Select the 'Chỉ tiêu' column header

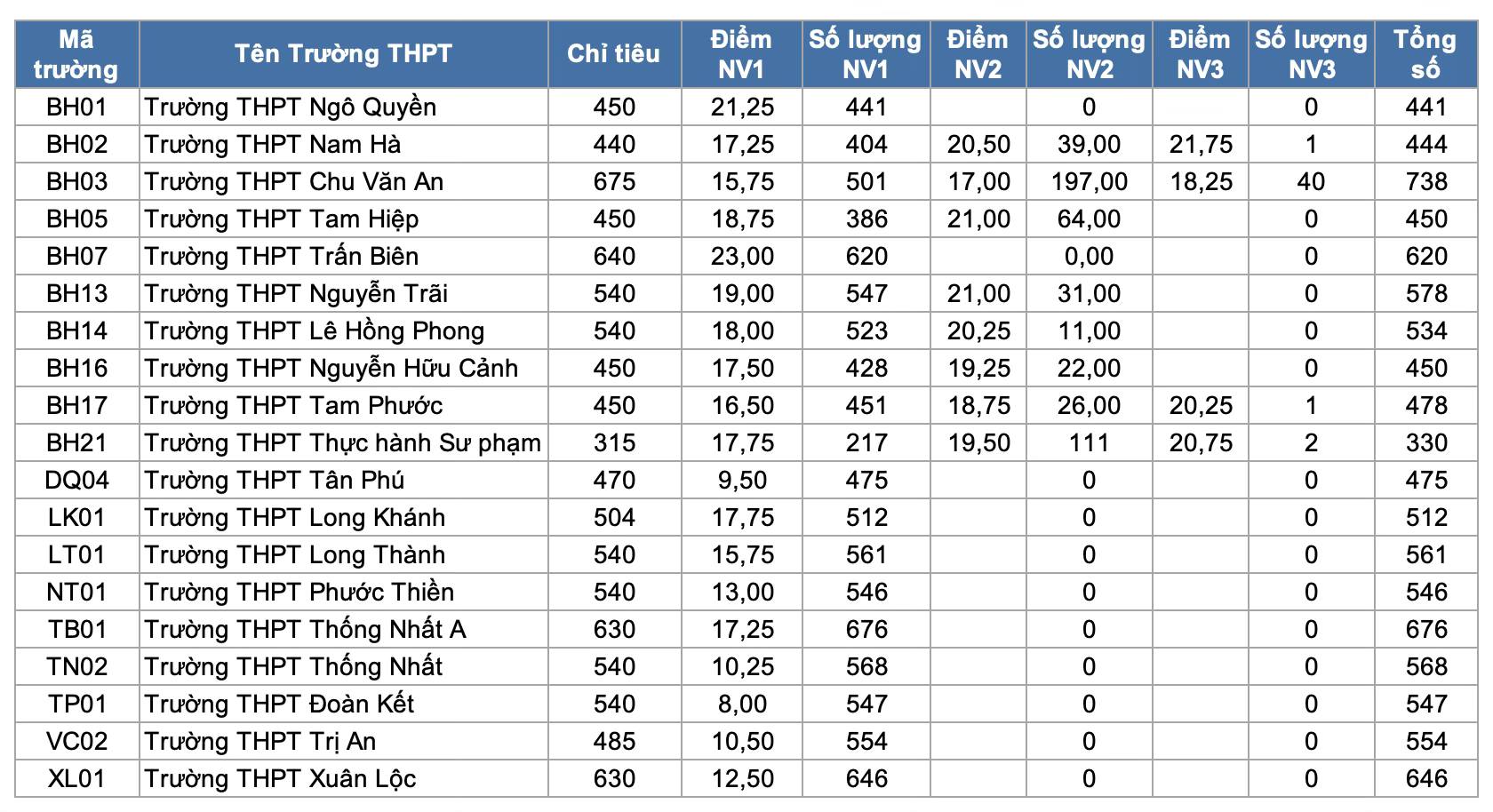pyautogui.click(x=614, y=54)
